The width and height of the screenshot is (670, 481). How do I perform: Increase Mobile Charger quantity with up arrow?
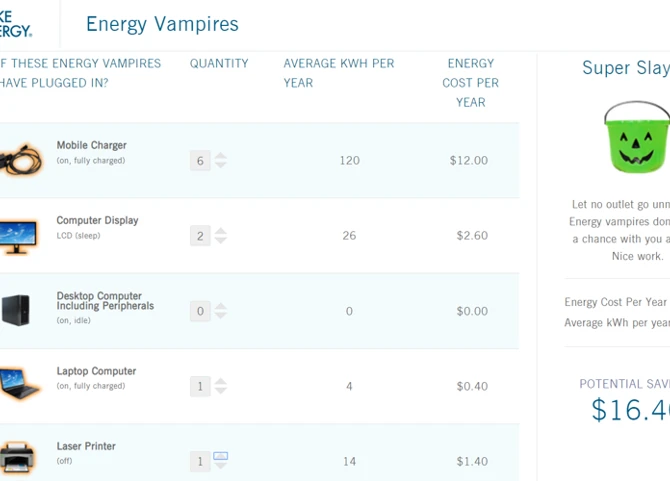pyautogui.click(x=221, y=155)
